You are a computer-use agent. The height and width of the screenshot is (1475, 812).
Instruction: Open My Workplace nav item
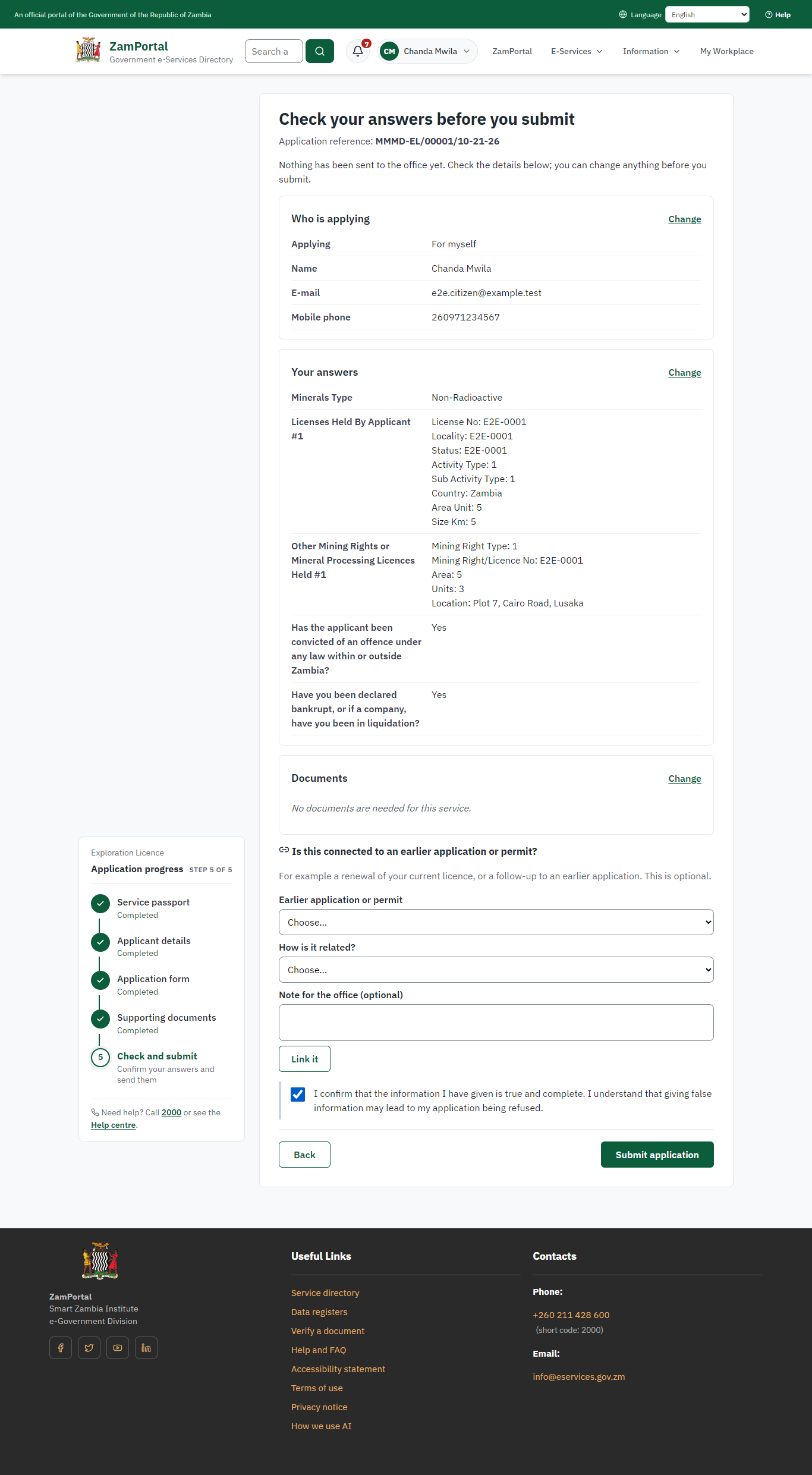coord(726,51)
